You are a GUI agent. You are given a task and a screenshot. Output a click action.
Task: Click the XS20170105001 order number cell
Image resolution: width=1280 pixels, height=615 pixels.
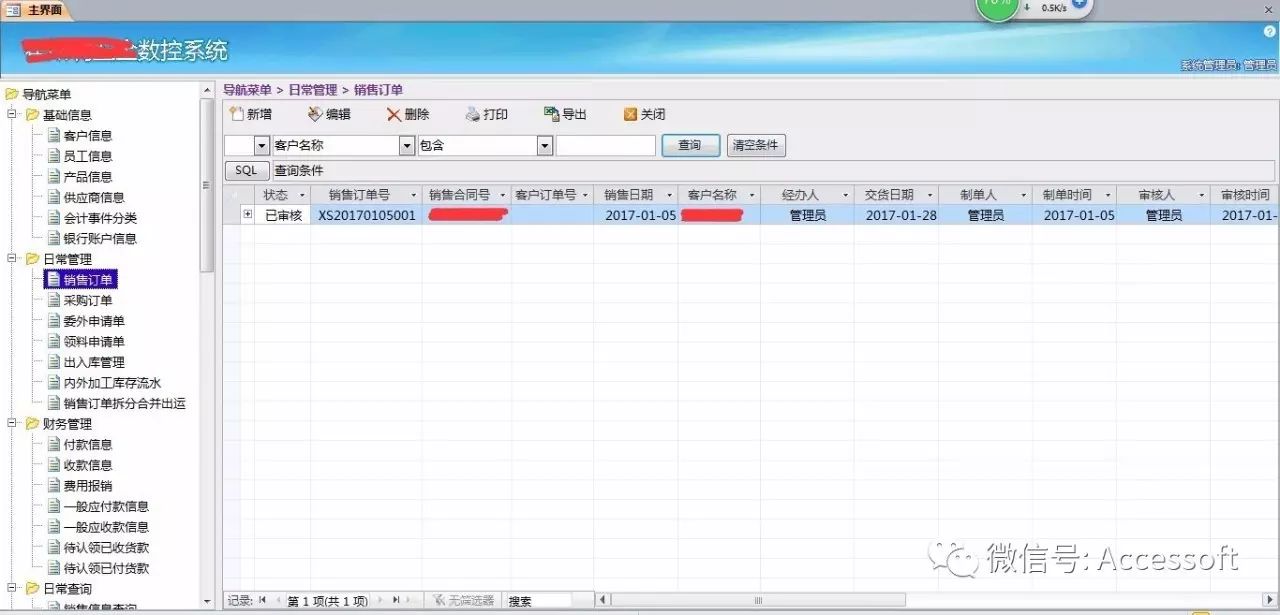click(367, 215)
